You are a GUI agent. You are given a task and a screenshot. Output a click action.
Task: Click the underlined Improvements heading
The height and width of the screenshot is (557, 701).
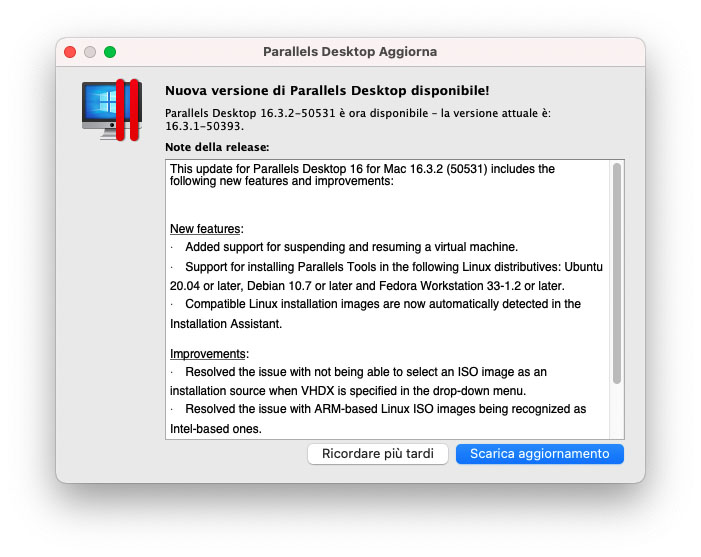[x=208, y=354]
